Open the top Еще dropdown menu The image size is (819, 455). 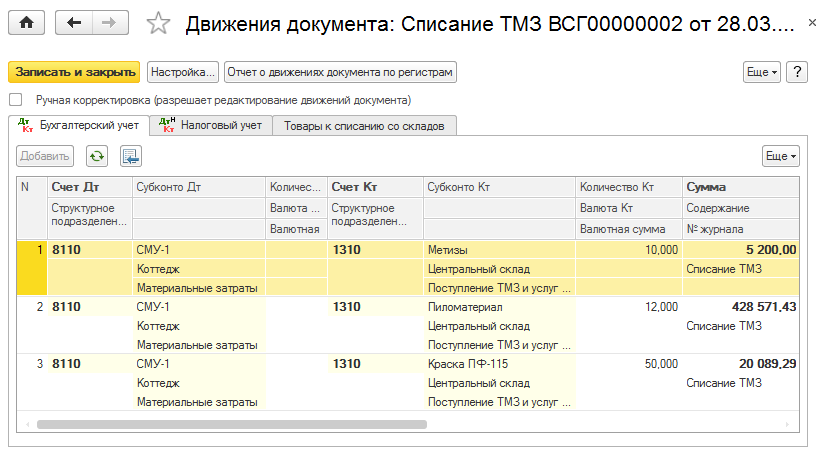[762, 72]
